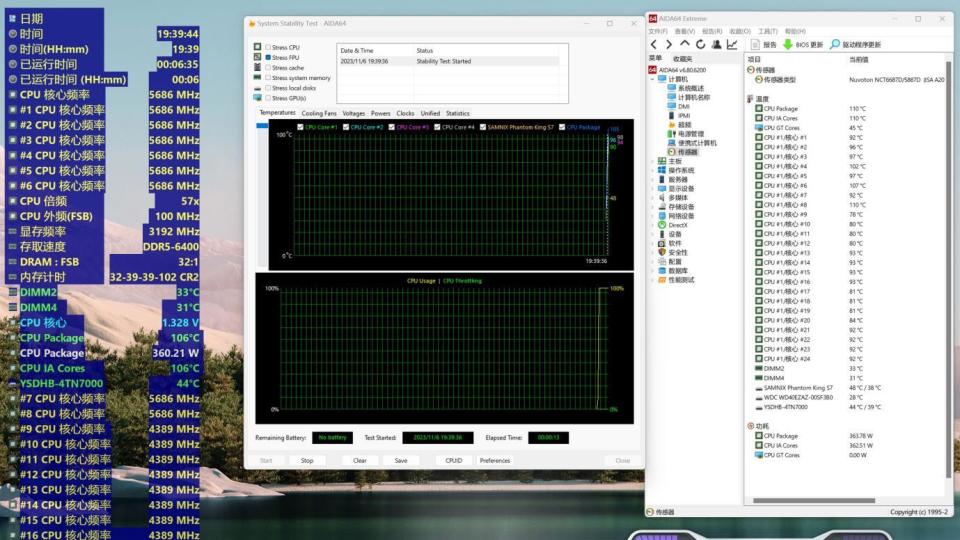The width and height of the screenshot is (960, 540).
Task: Click Save button in Stability Test
Action: point(400,460)
